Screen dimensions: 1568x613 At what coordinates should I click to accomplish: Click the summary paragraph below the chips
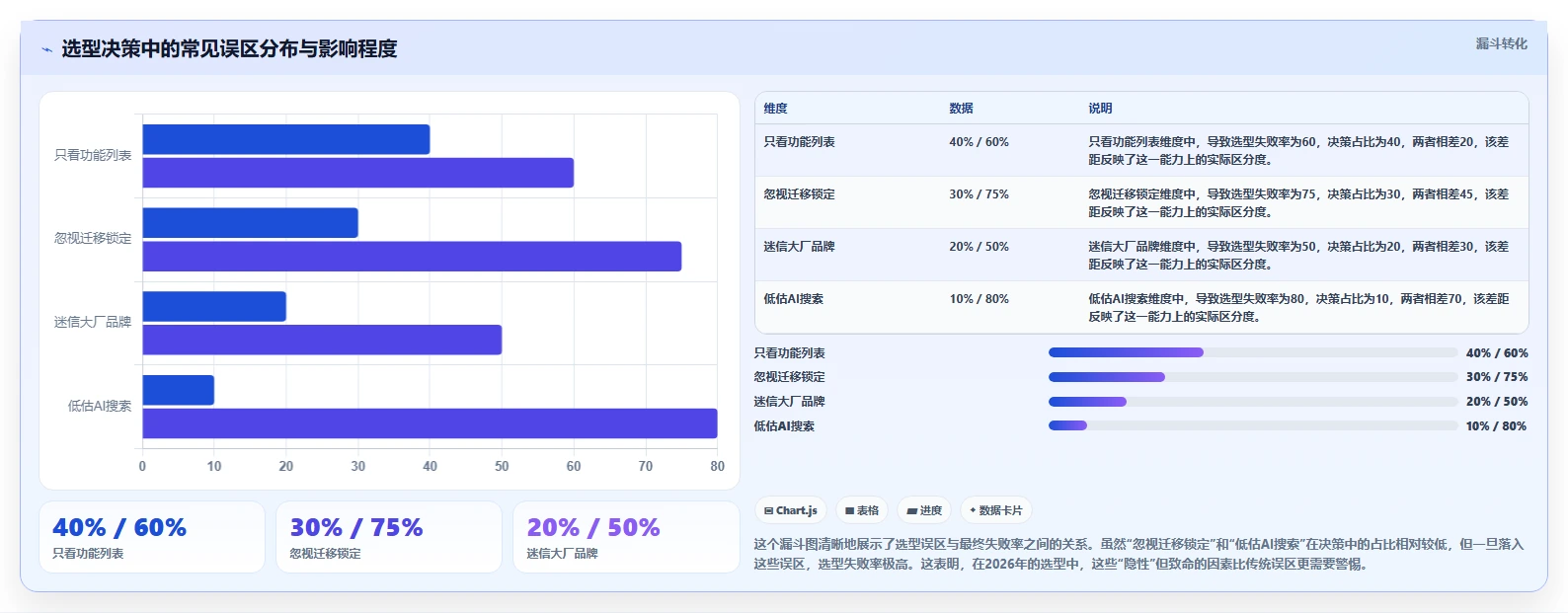[x=1138, y=554]
